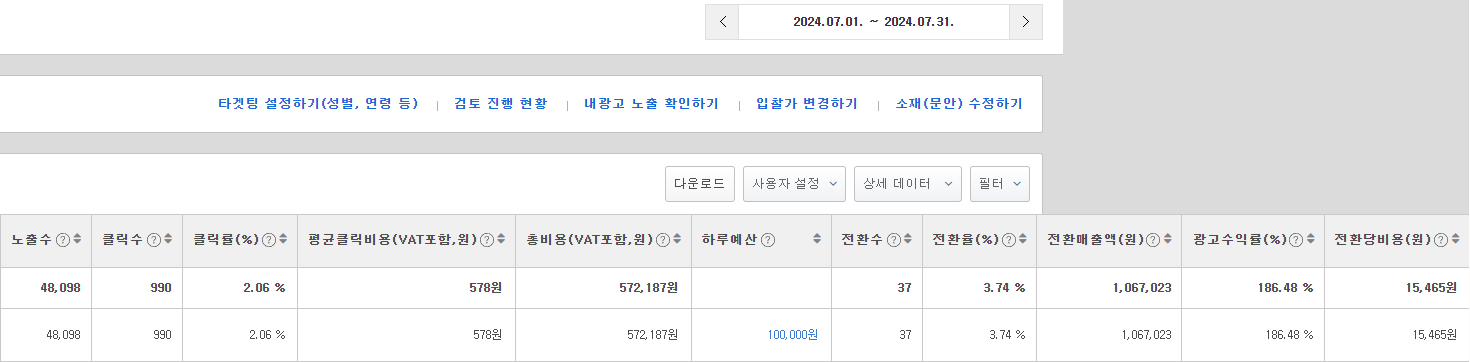Screen dimensions: 1470x362
Task: Expand the 상세 데이터 dropdown
Action: pyautogui.click(x=908, y=184)
